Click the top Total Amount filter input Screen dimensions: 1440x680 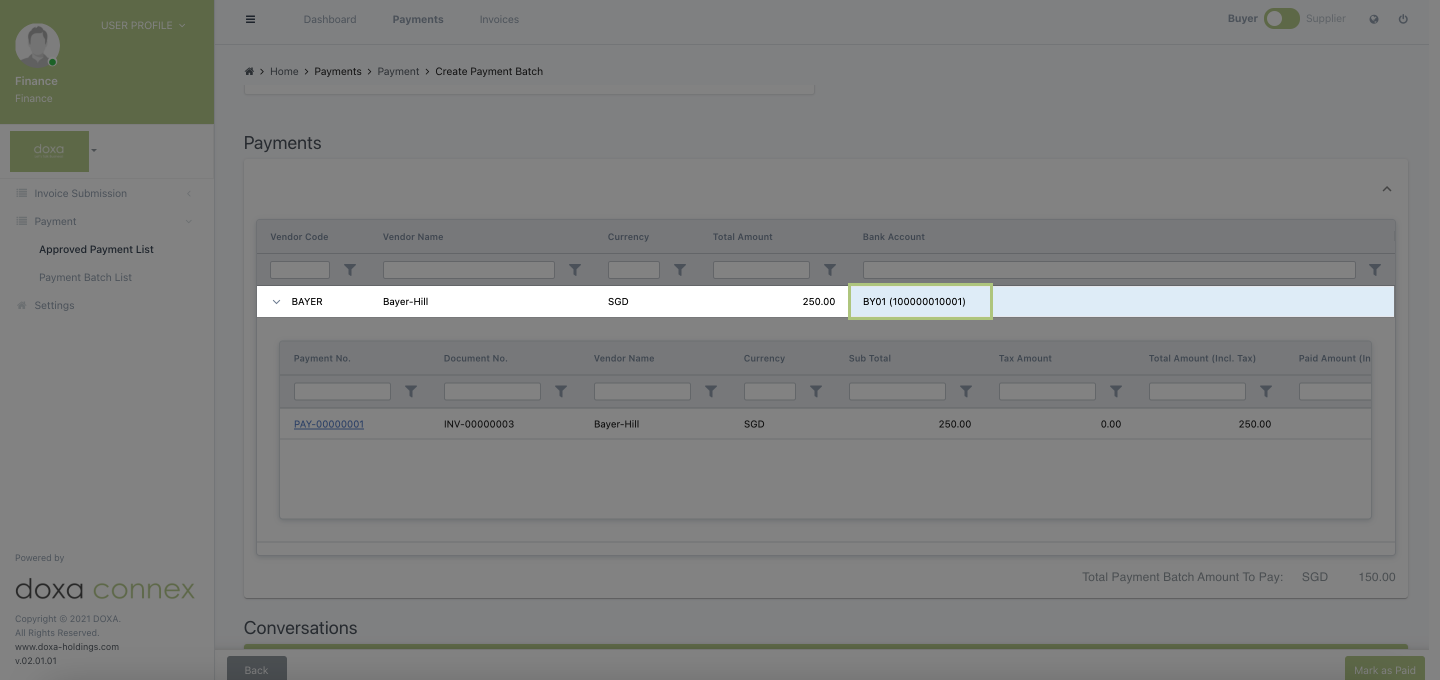761,270
